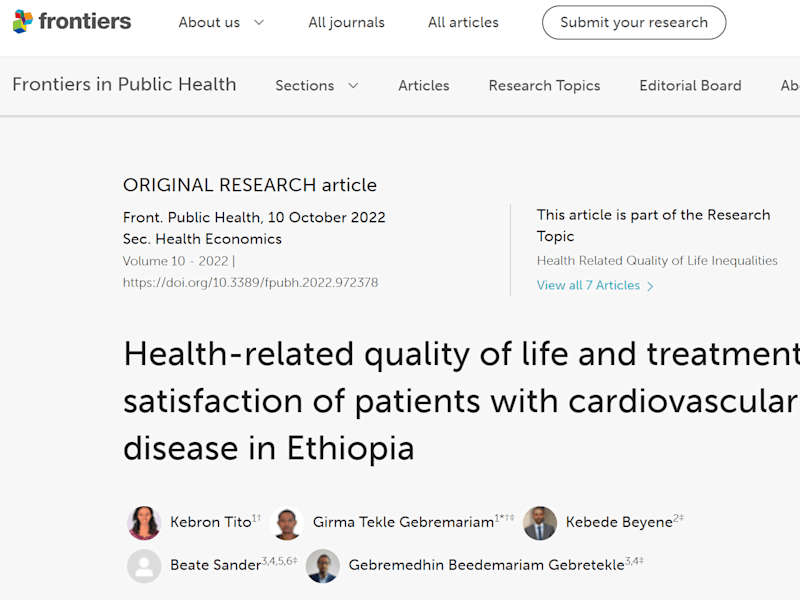Open the Editorial Board tab
Image resolution: width=800 pixels, height=600 pixels.
(x=690, y=85)
